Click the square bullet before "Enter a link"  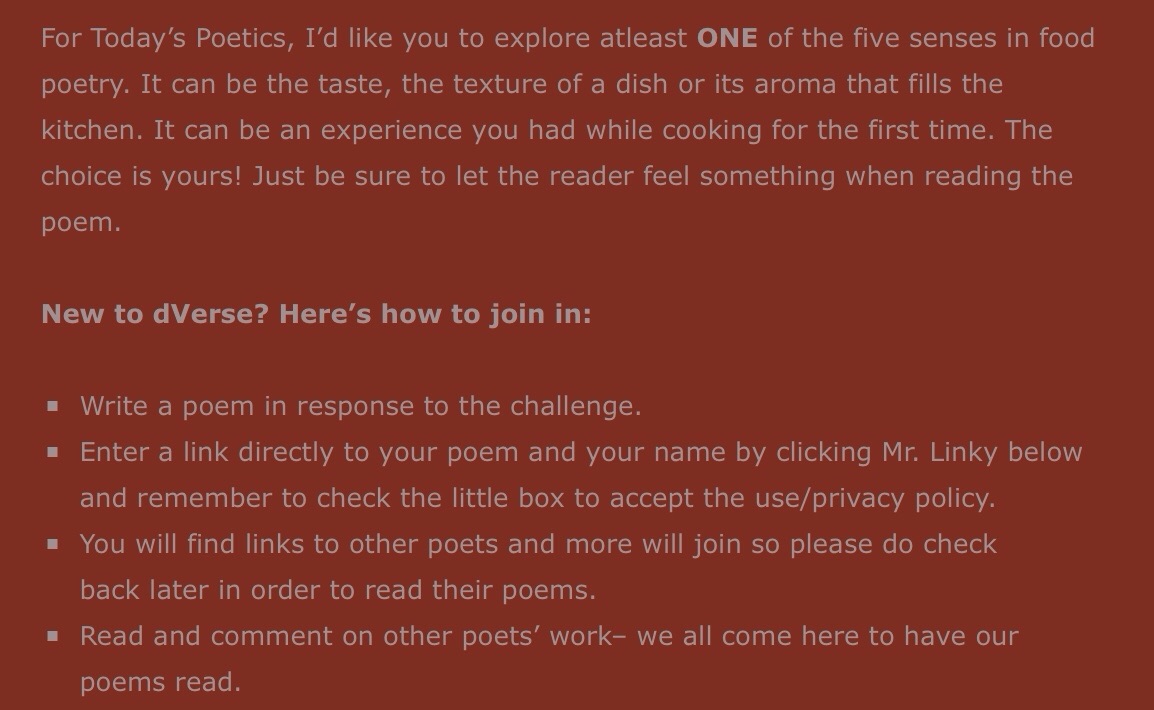pyautogui.click(x=52, y=452)
